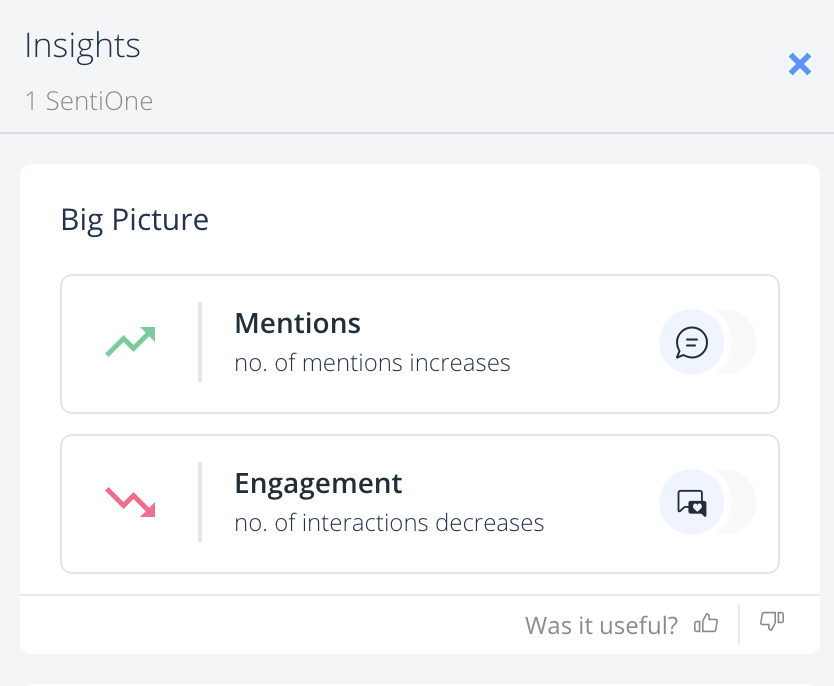
Task: Click the vertical divider in Engagement card
Action: click(200, 502)
